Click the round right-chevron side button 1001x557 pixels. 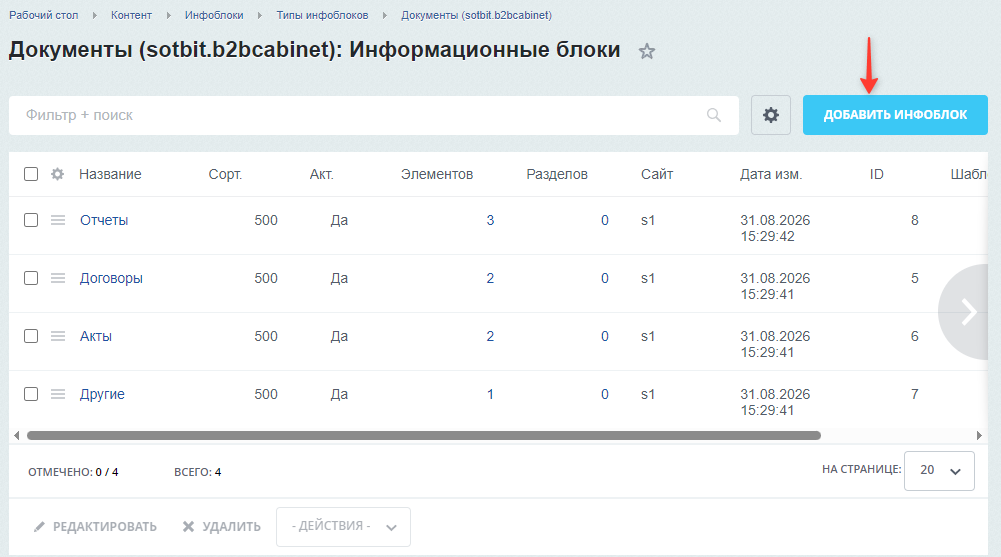965,312
